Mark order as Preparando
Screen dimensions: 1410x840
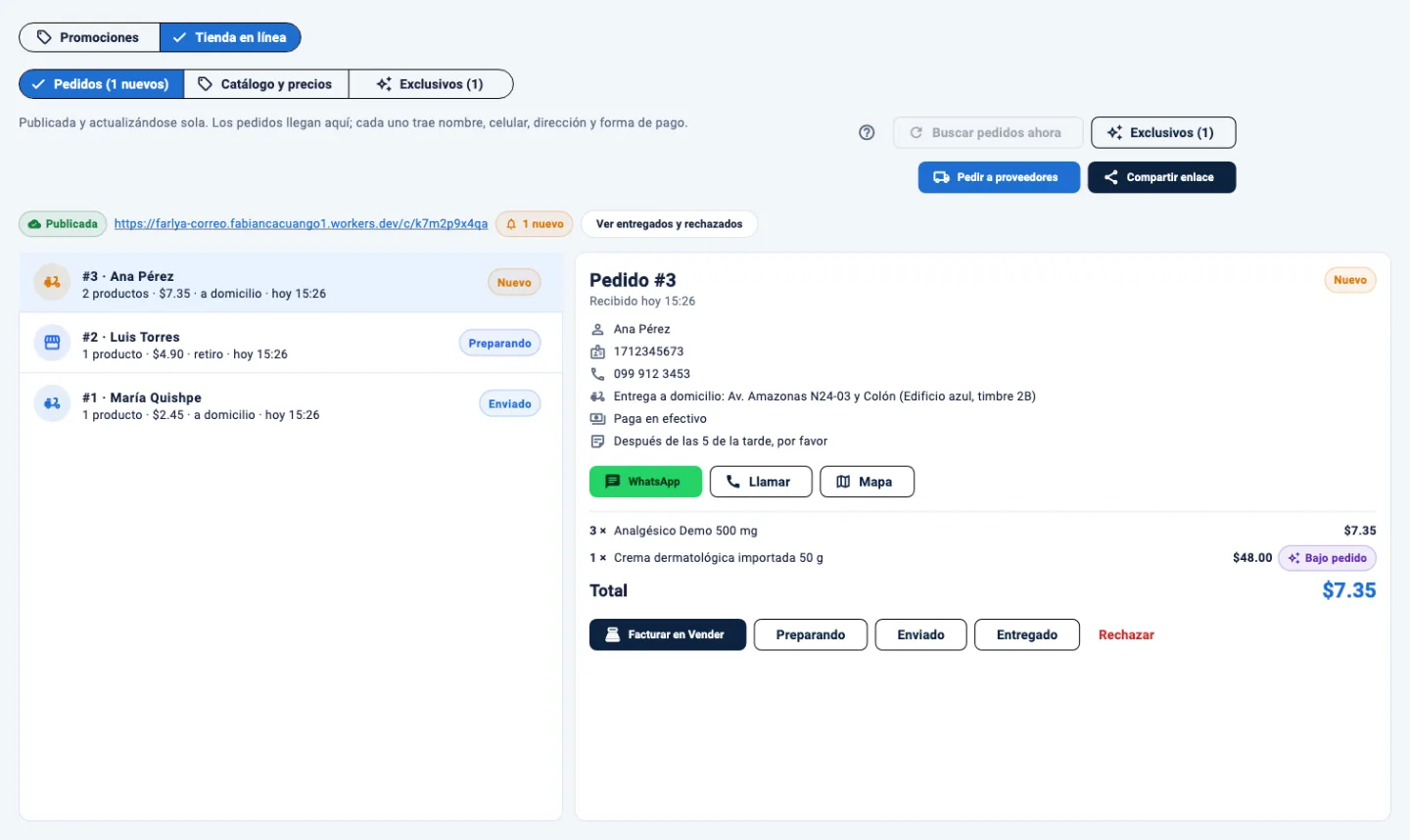coord(811,634)
